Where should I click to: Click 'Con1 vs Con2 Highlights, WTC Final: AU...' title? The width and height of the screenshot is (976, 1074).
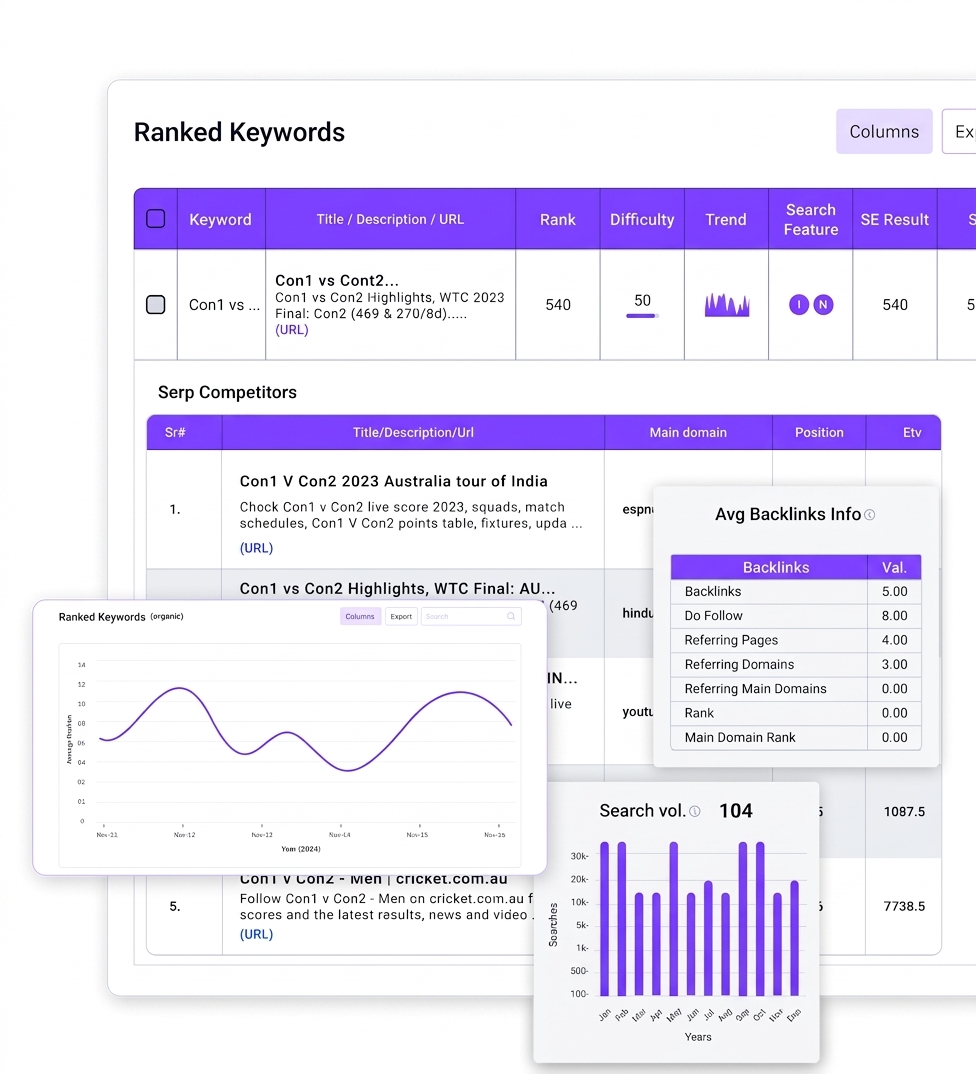click(x=397, y=588)
